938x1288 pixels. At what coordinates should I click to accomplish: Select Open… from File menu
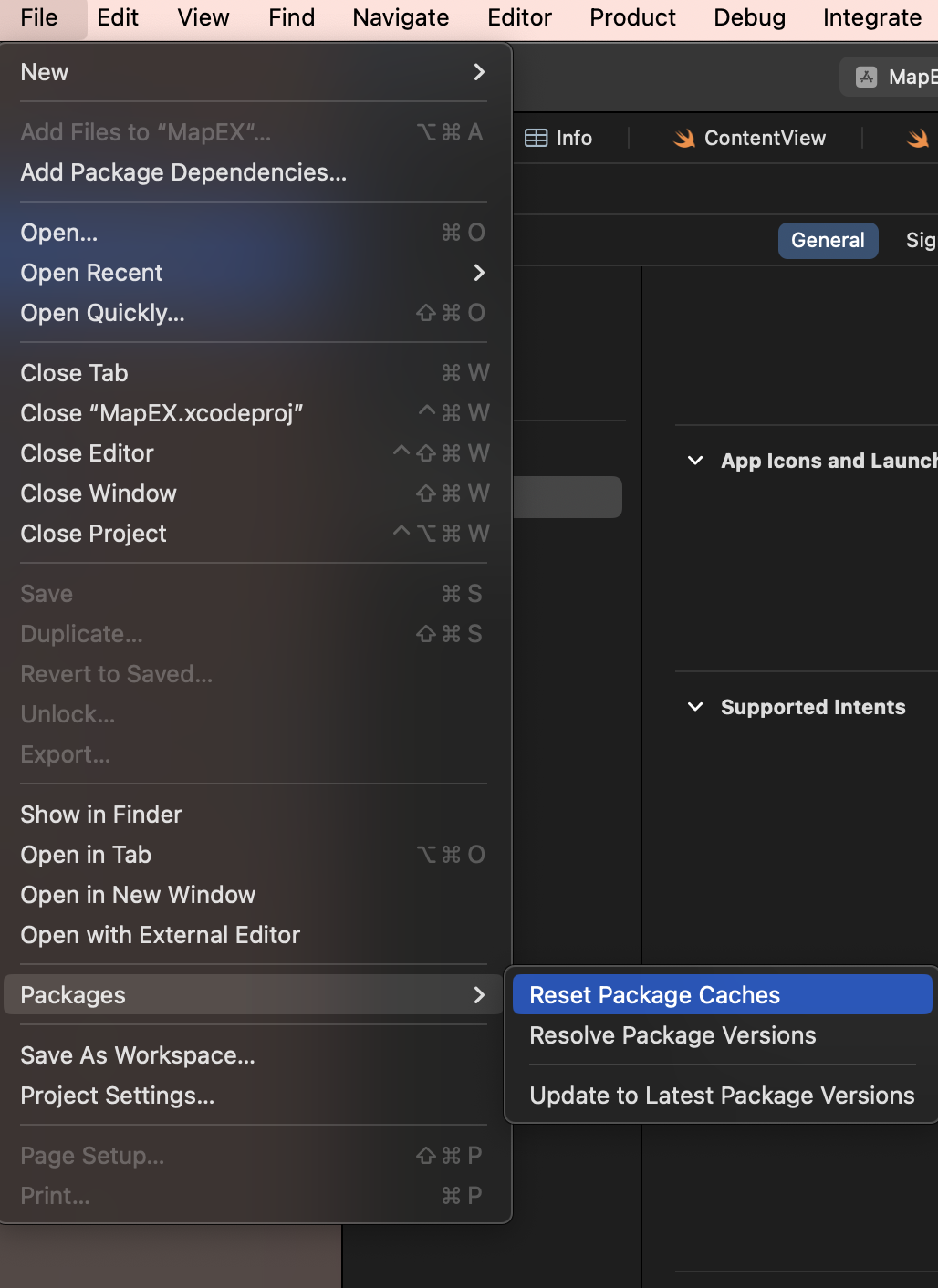[x=255, y=233]
